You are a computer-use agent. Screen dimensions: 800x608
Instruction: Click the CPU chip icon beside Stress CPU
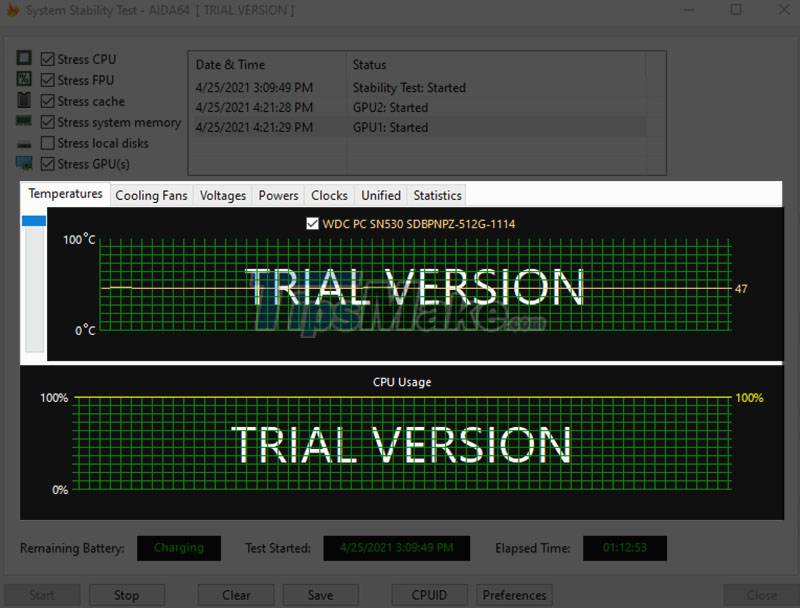(24, 59)
